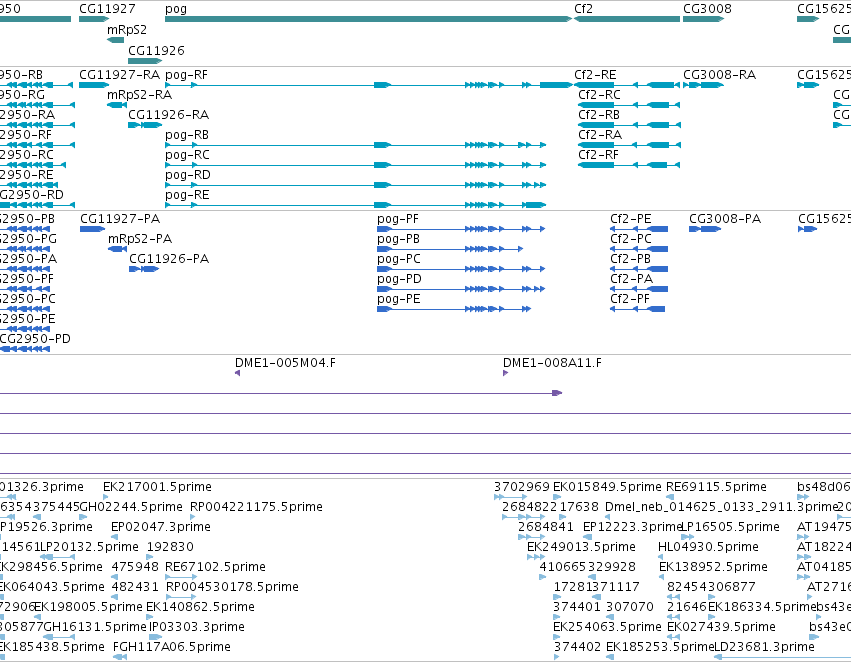This screenshot has width=851, height=662.
Task: Click EST IP03303.3prime
Action: click(x=197, y=627)
